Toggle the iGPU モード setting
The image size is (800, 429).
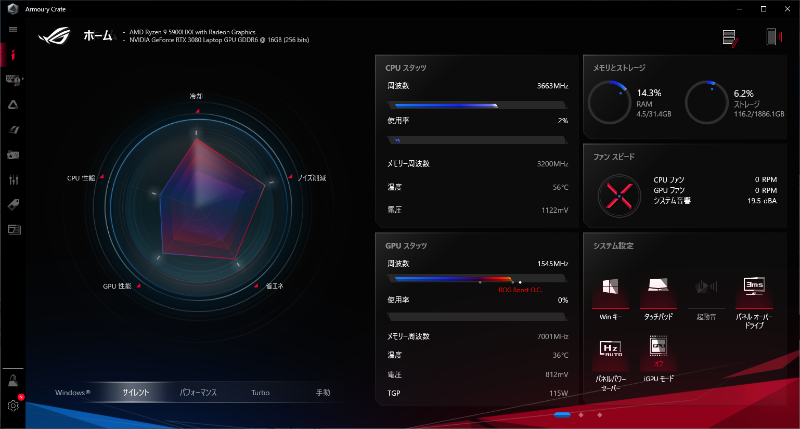658,360
